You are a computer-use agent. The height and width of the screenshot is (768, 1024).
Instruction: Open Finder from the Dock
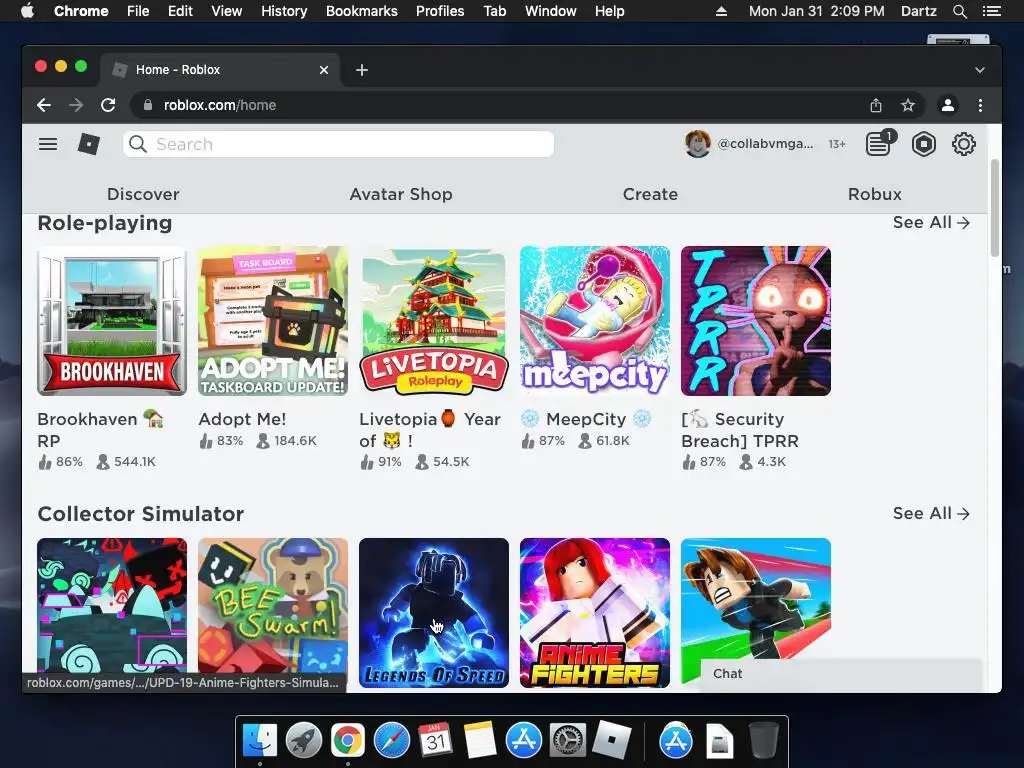(260, 741)
